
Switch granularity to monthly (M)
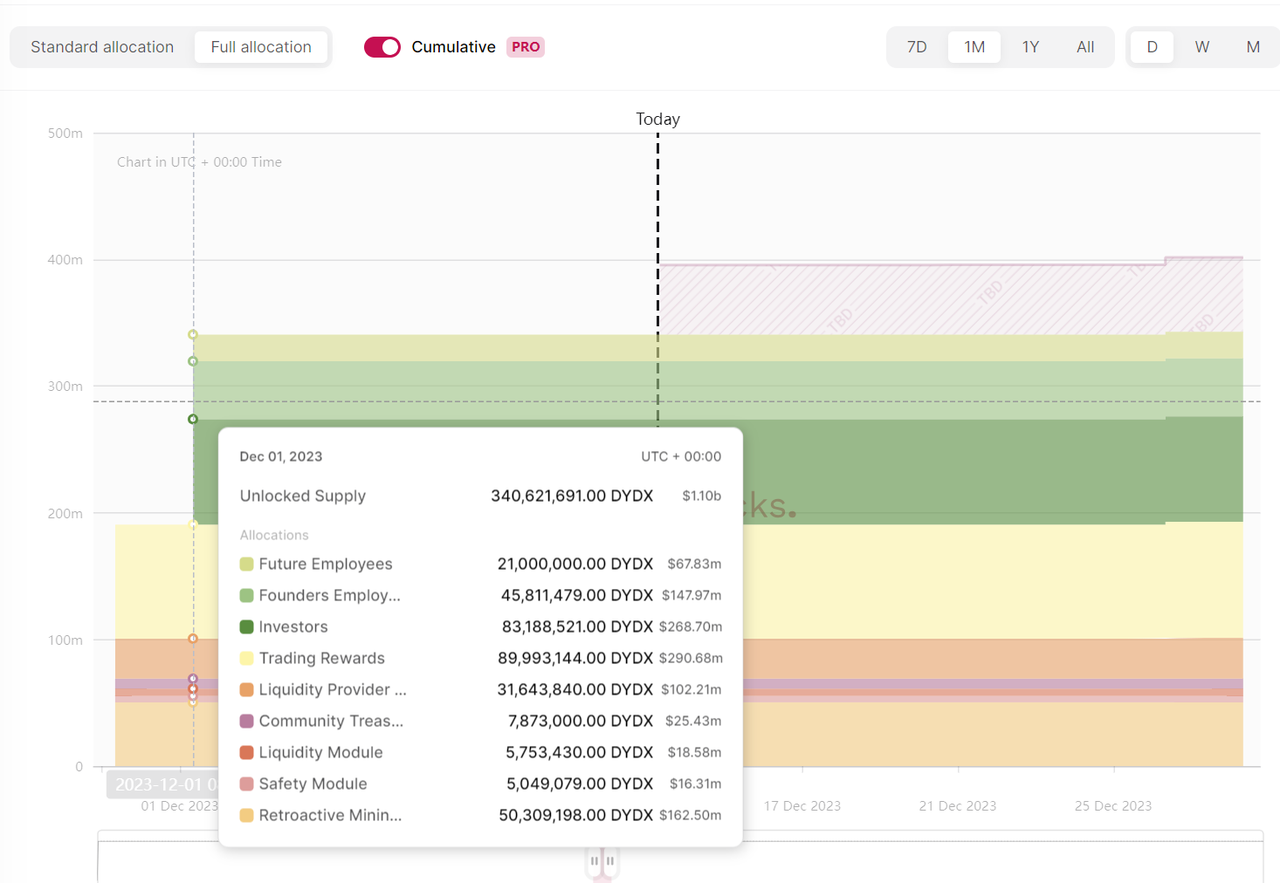point(1252,47)
